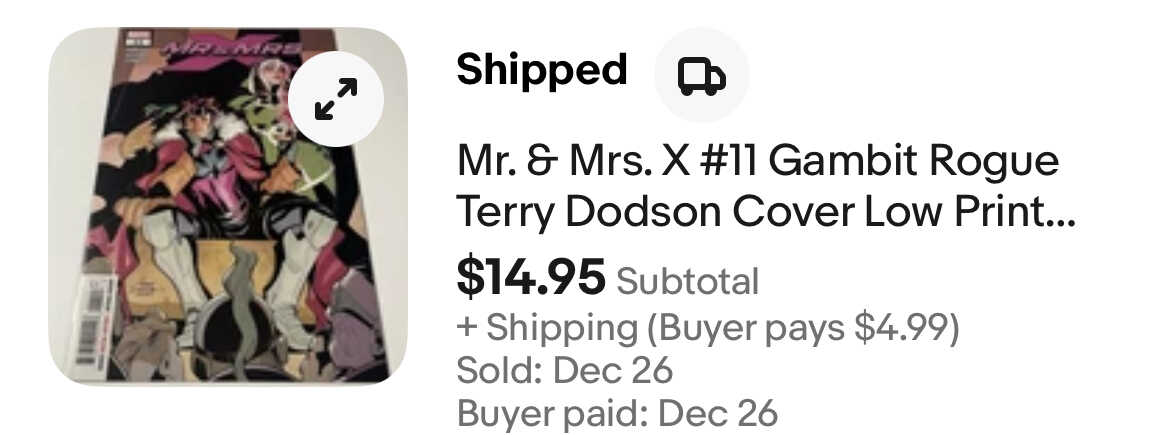Click the Terry Dodson Cover Low Print line
This screenshot has height=435, width=1170.
tap(766, 213)
